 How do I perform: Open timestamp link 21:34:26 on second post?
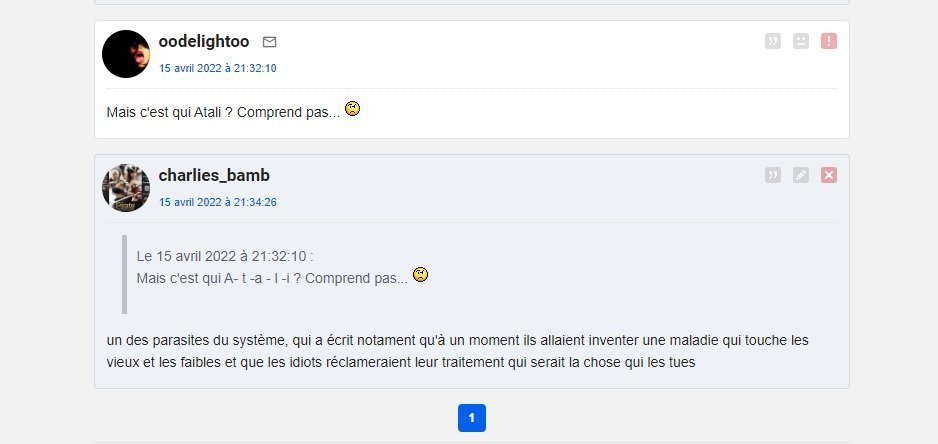coord(218,202)
